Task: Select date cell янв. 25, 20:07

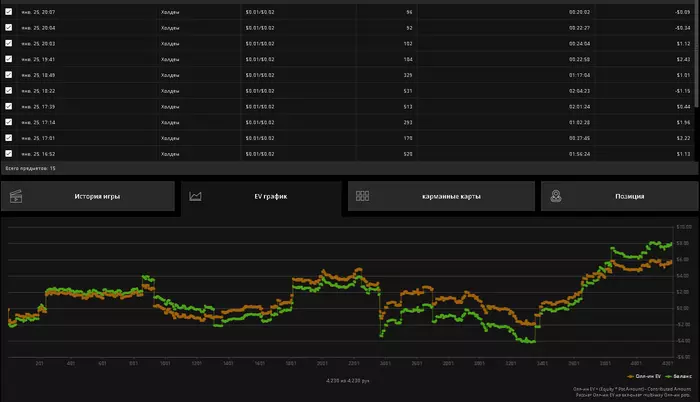Action: coord(38,12)
